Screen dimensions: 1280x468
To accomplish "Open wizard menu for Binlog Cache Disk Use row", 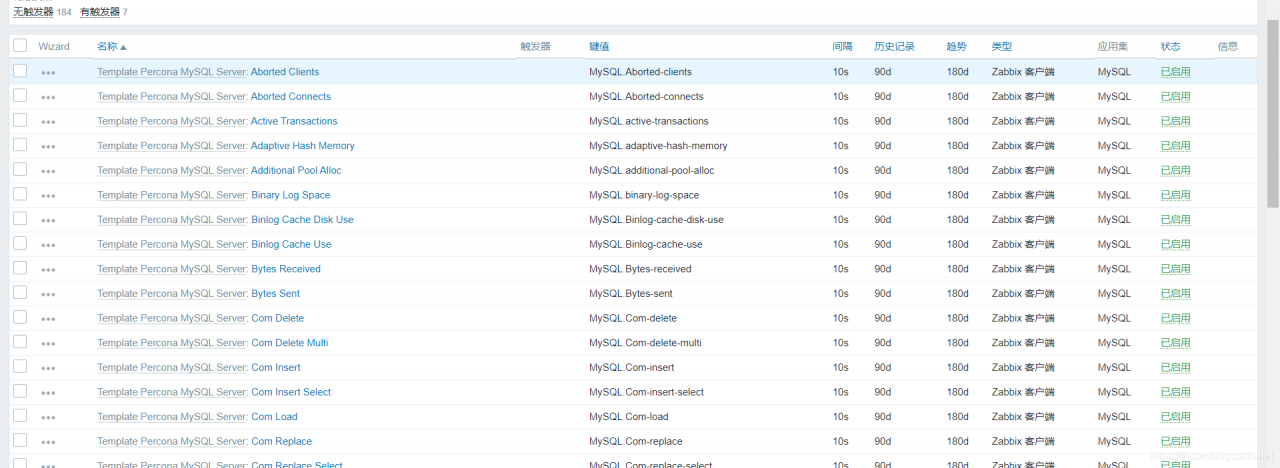I will [48, 221].
